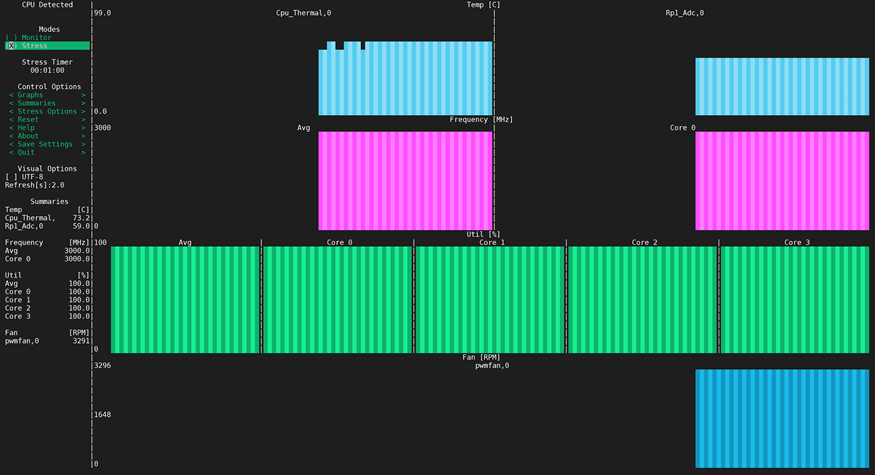This screenshot has width=875, height=475.
Task: Open the Summaries menu option
Action: click(47, 103)
